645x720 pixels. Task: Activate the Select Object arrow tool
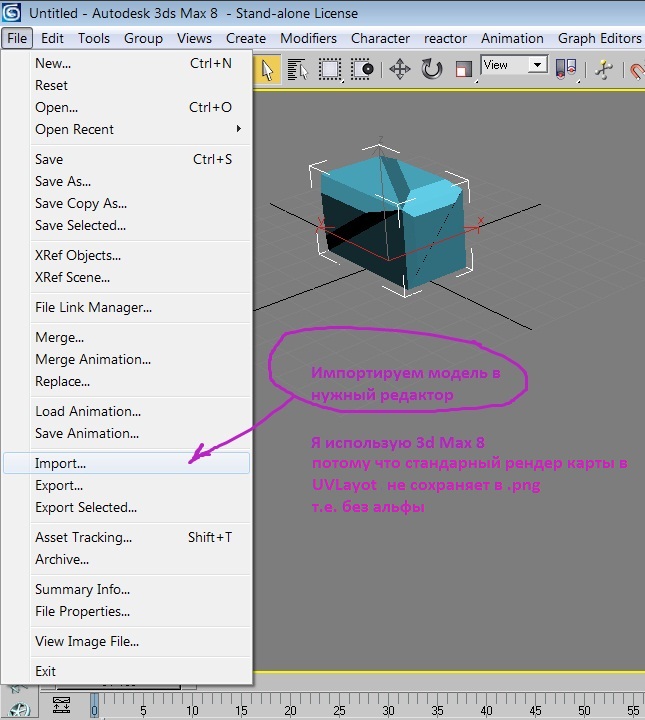[x=269, y=69]
